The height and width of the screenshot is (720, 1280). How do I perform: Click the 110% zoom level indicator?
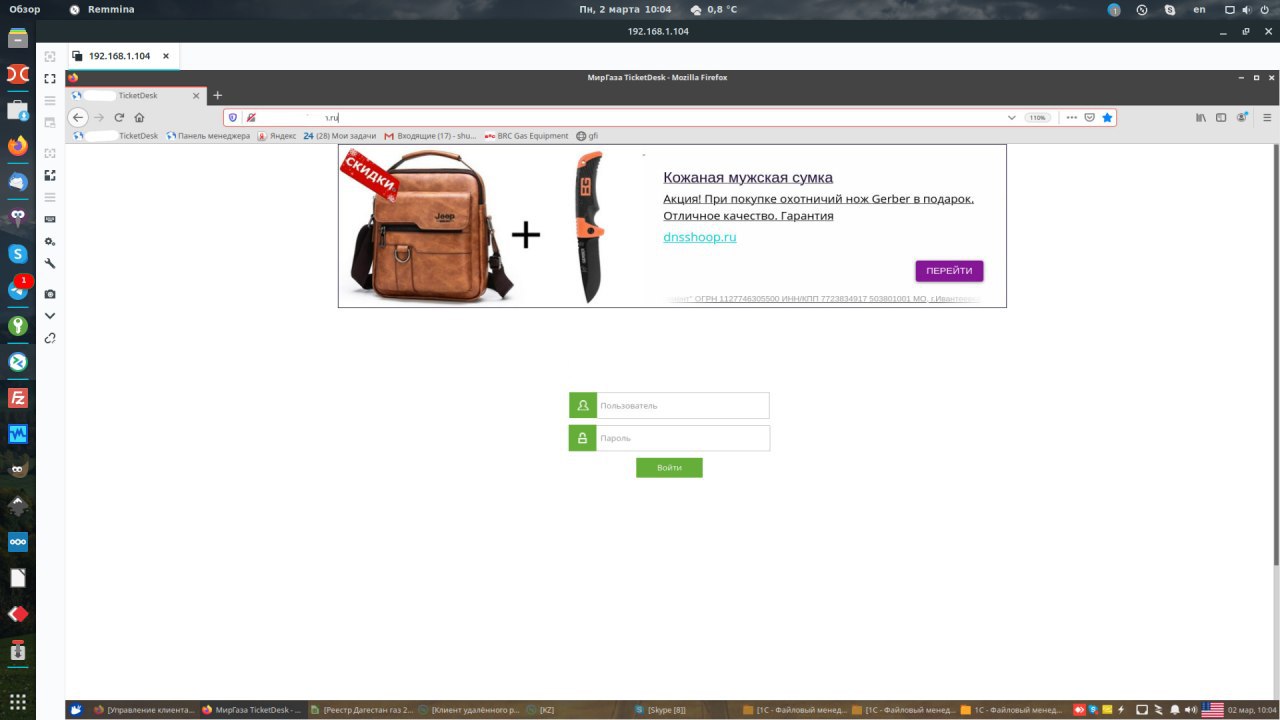(1037, 117)
